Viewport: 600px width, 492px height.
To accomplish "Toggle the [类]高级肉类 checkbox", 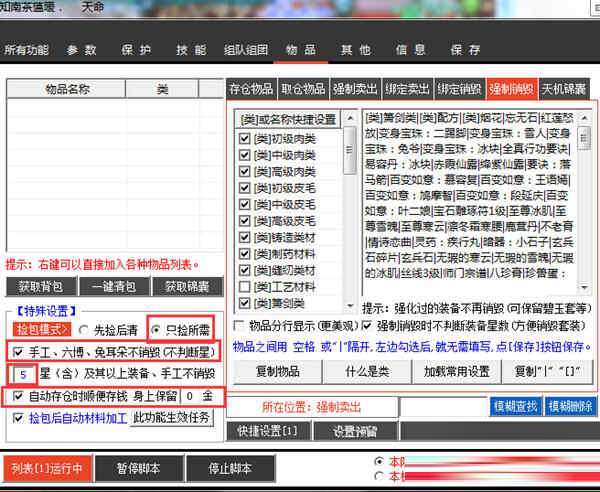I will 245,171.
